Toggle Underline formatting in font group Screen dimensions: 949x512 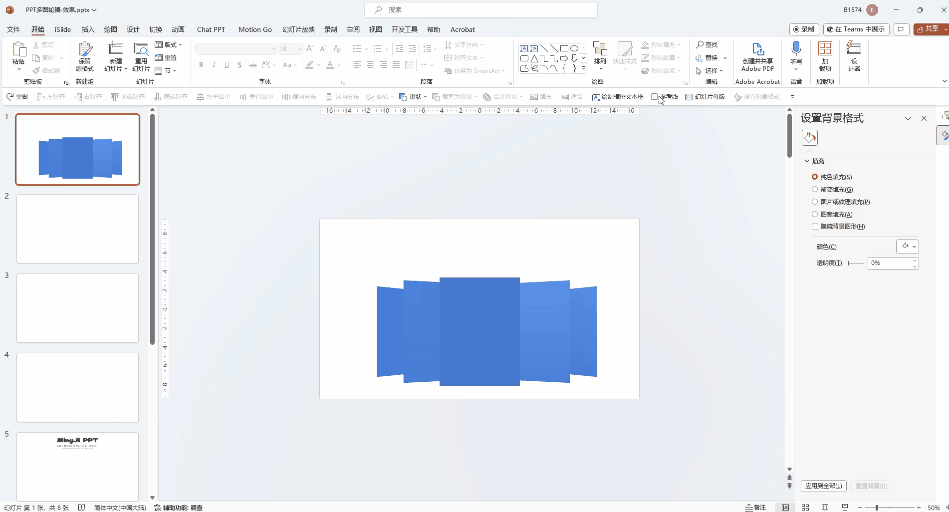pos(227,65)
